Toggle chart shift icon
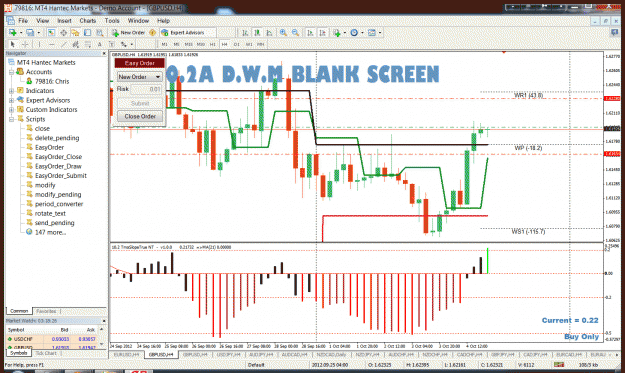This screenshot has height=373, width=625. point(322,33)
